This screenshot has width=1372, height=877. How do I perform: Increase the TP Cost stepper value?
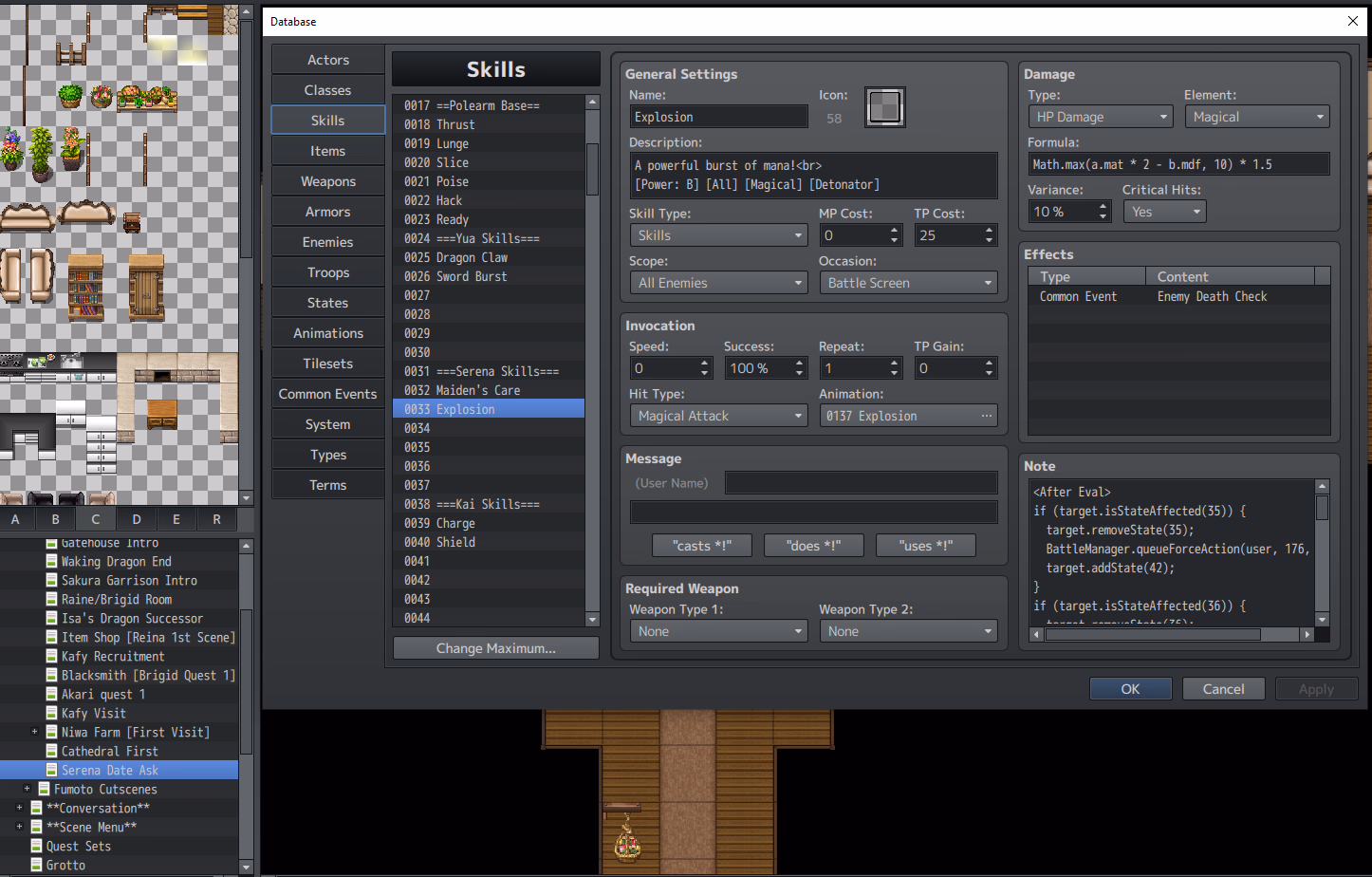click(990, 230)
